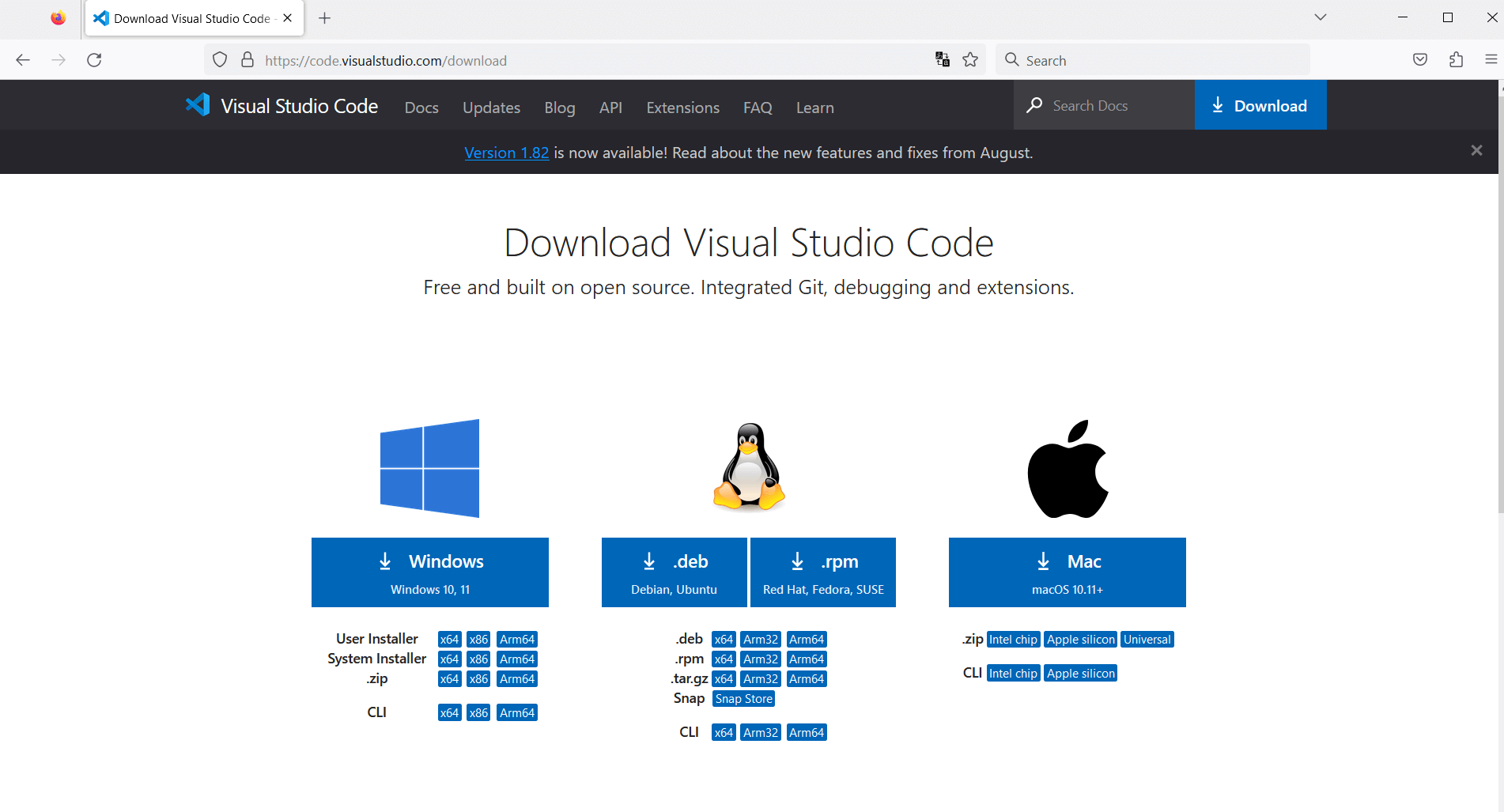Open a new browser tab
Image resolution: width=1504 pixels, height=812 pixels.
[324, 18]
